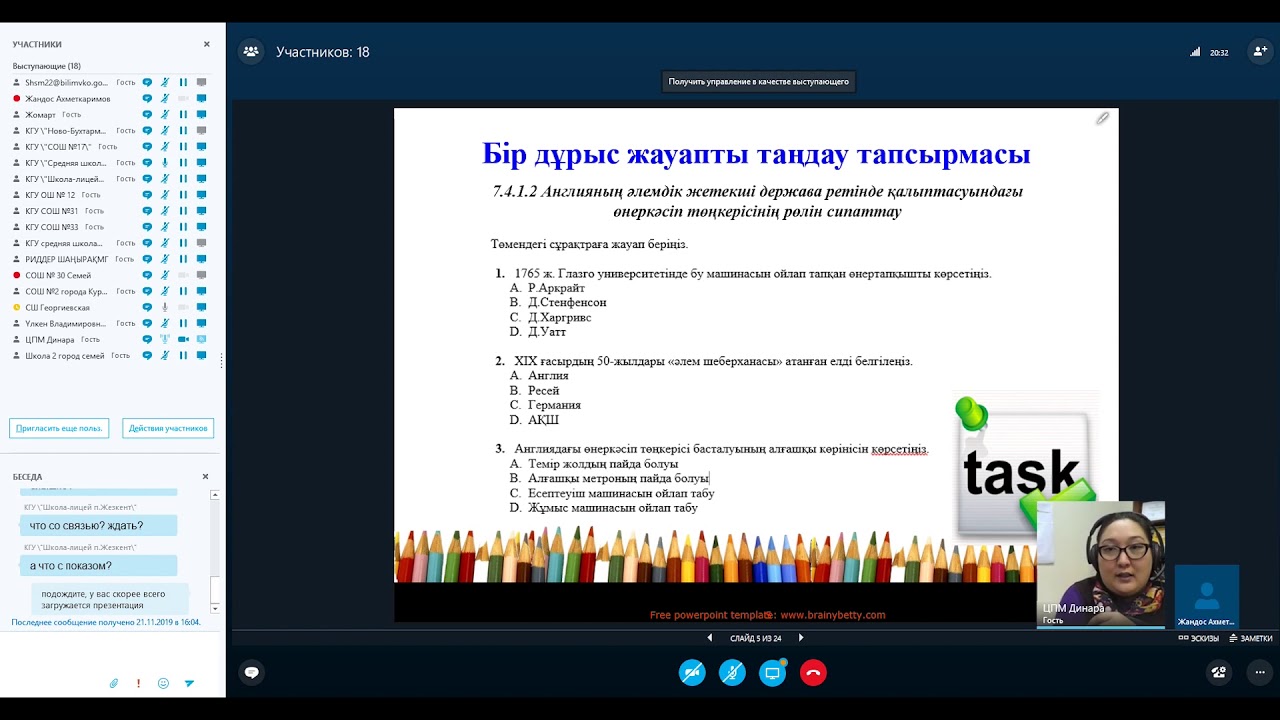Screen dimensions: 1280x720
Task: Select participant Школа 2 город семей
Action: coord(65,356)
